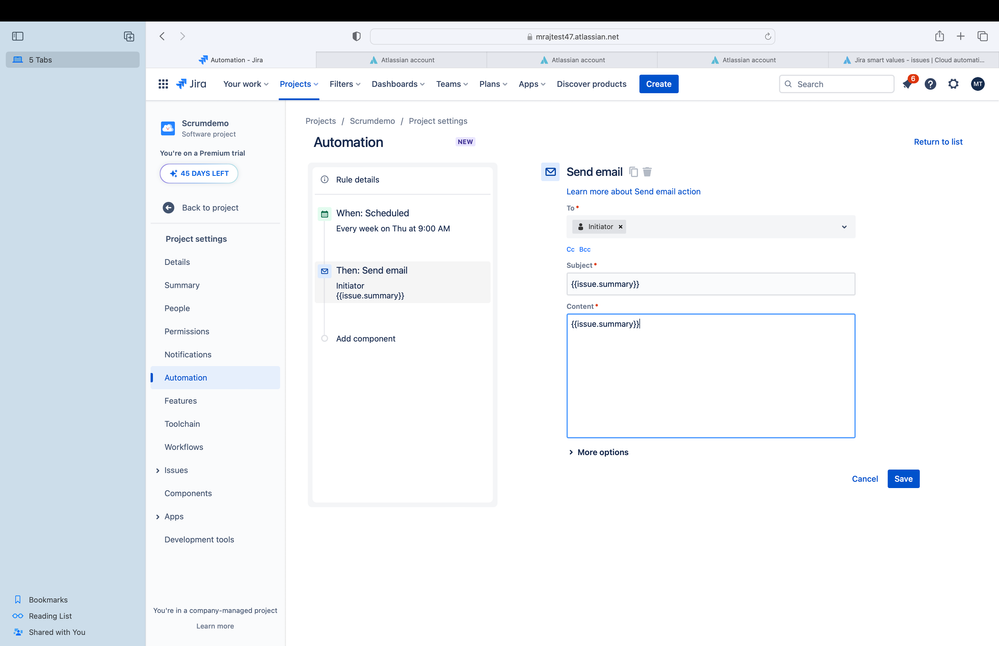Select 5 Tabs group in sidebar

point(73,60)
